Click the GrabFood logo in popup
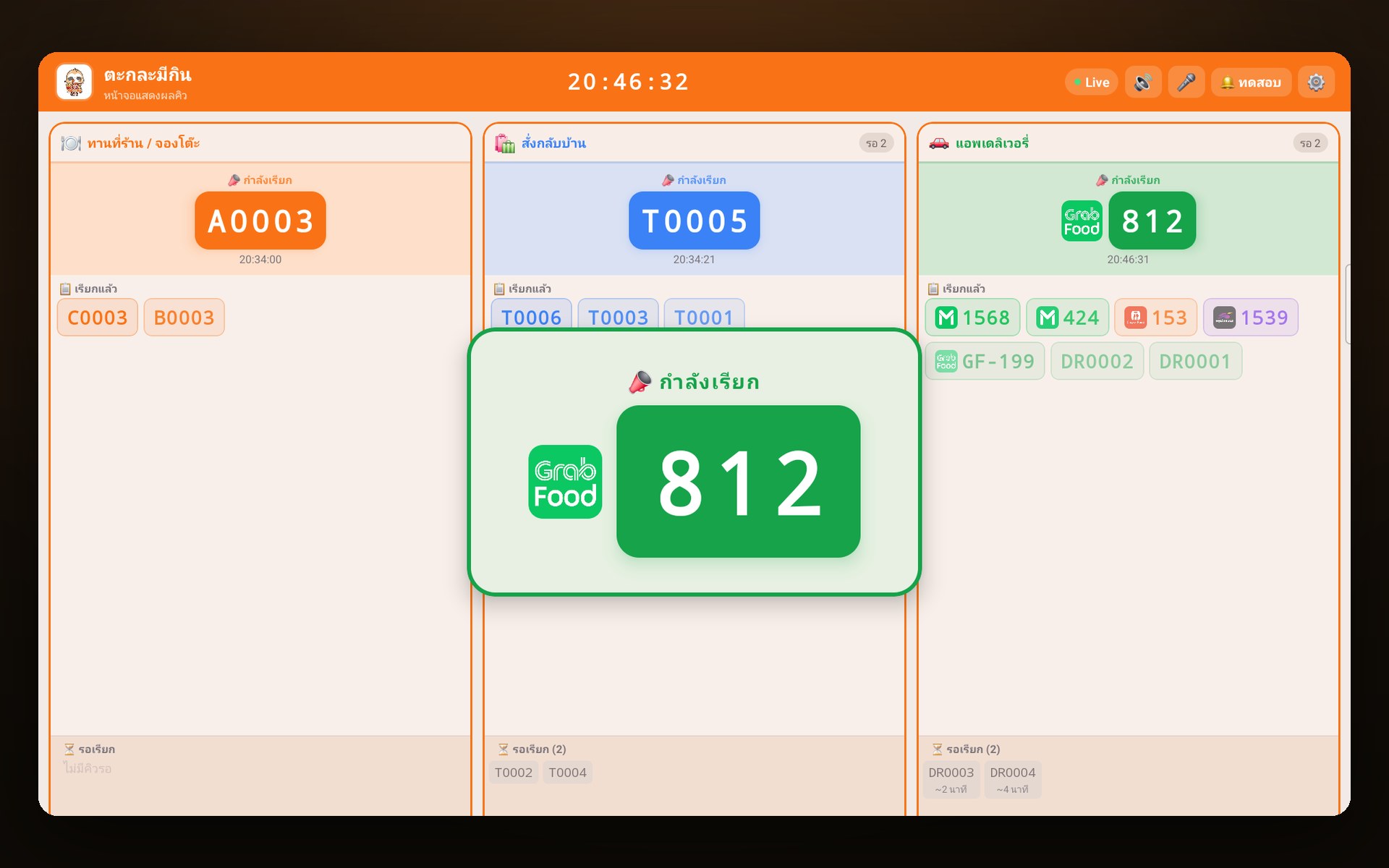1389x868 pixels. [x=565, y=482]
